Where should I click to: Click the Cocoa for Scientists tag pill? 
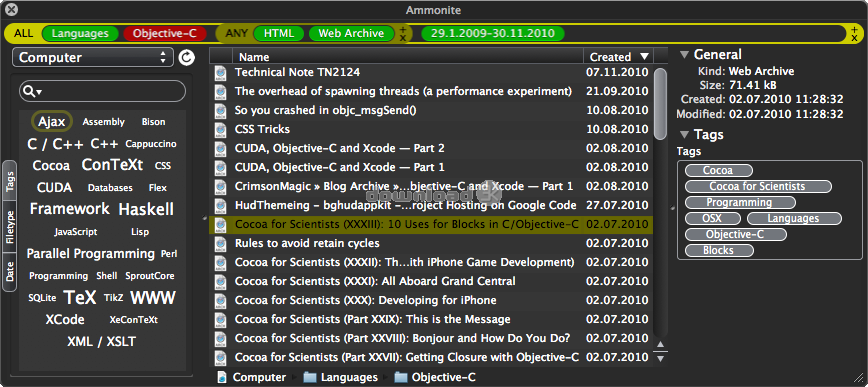coord(758,187)
